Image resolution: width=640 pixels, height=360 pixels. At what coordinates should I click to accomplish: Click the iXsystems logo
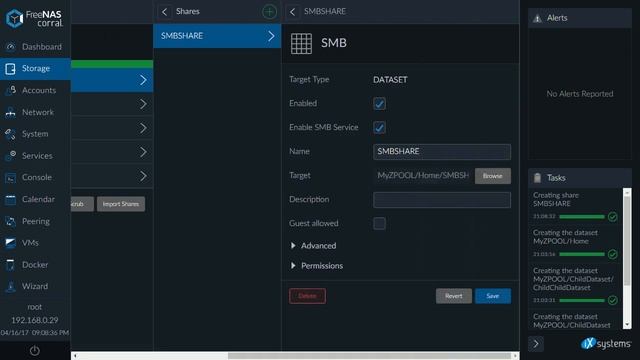click(x=606, y=344)
